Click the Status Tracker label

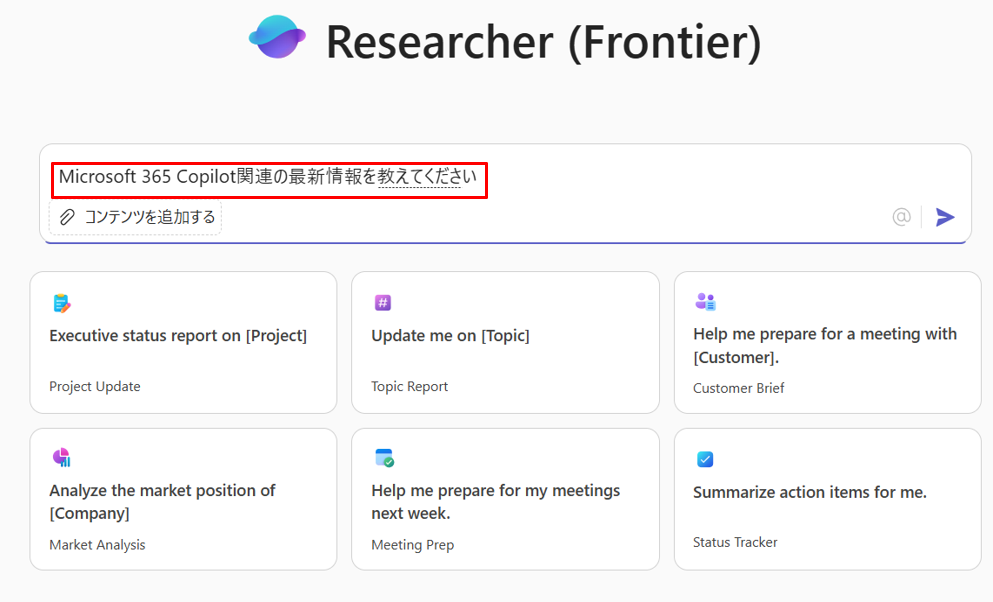click(x=735, y=542)
